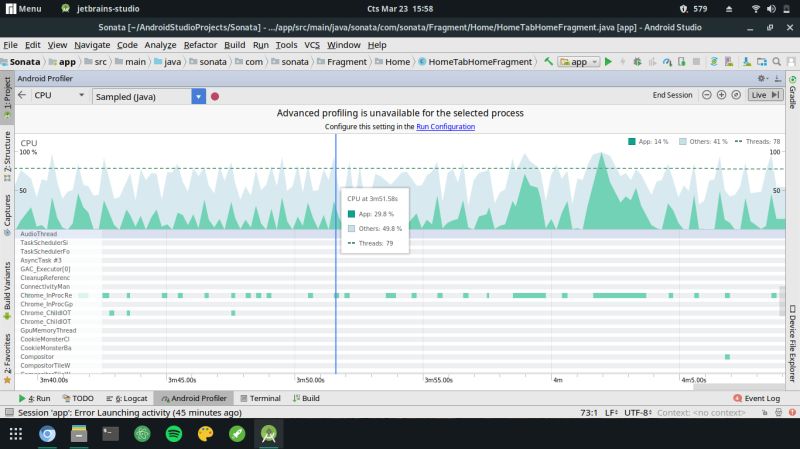The image size is (800, 449).
Task: Click the red error indicator in status bar
Action: (x=792, y=412)
